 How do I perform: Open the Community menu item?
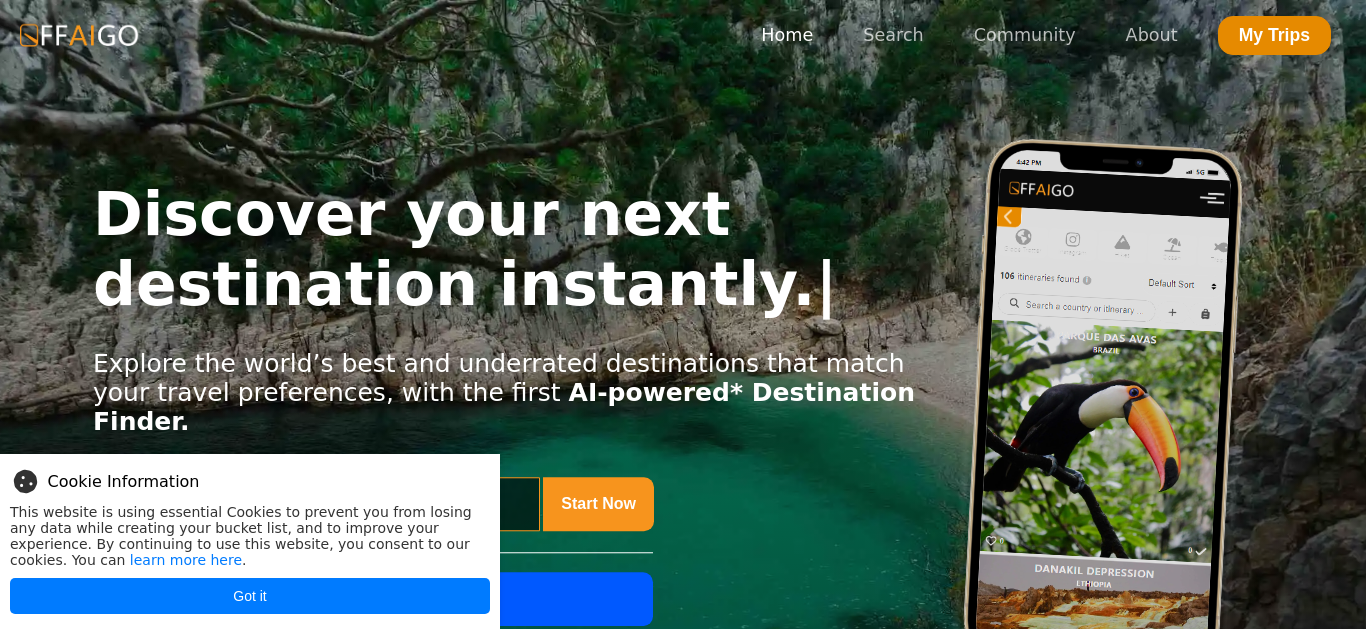coord(1024,35)
